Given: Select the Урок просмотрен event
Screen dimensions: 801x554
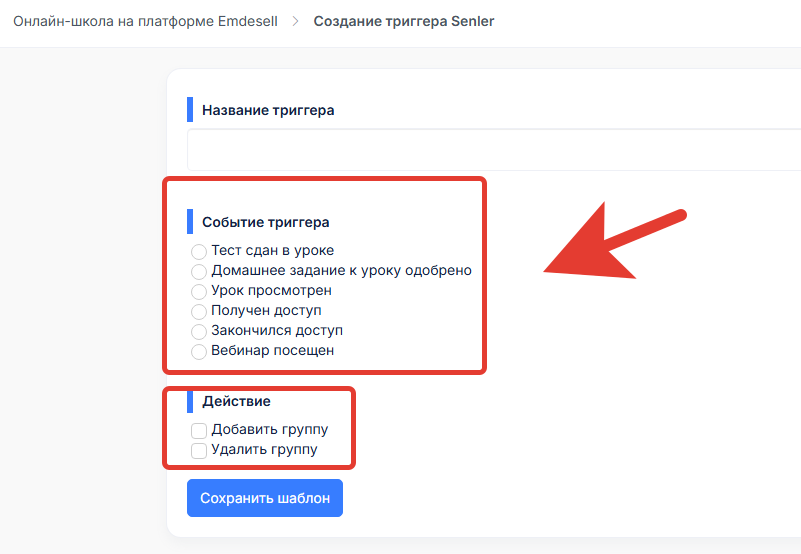Looking at the screenshot, I should pos(199,291).
